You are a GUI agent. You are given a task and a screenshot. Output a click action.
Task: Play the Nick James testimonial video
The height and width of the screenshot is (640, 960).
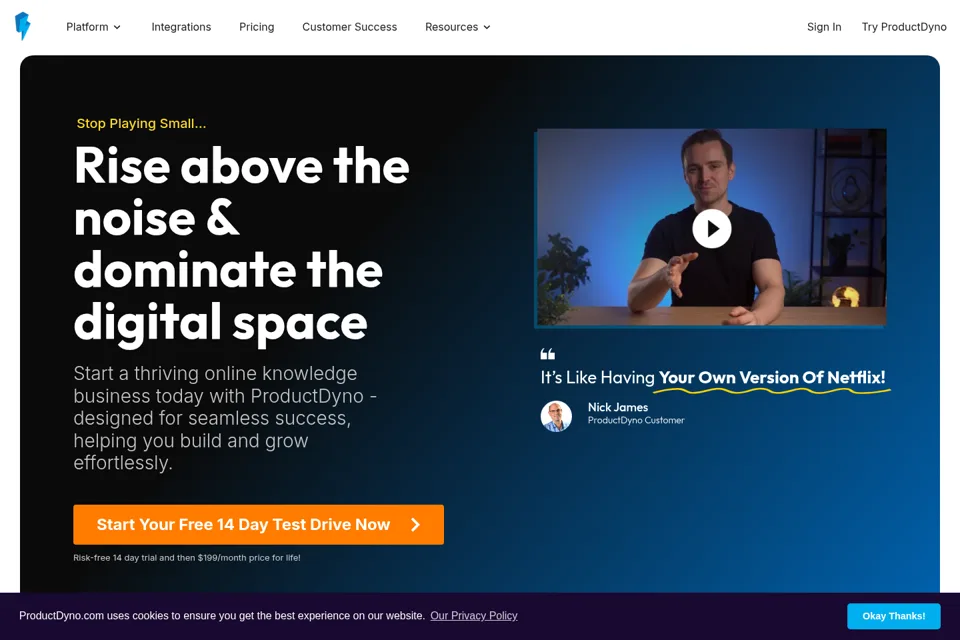coord(711,228)
